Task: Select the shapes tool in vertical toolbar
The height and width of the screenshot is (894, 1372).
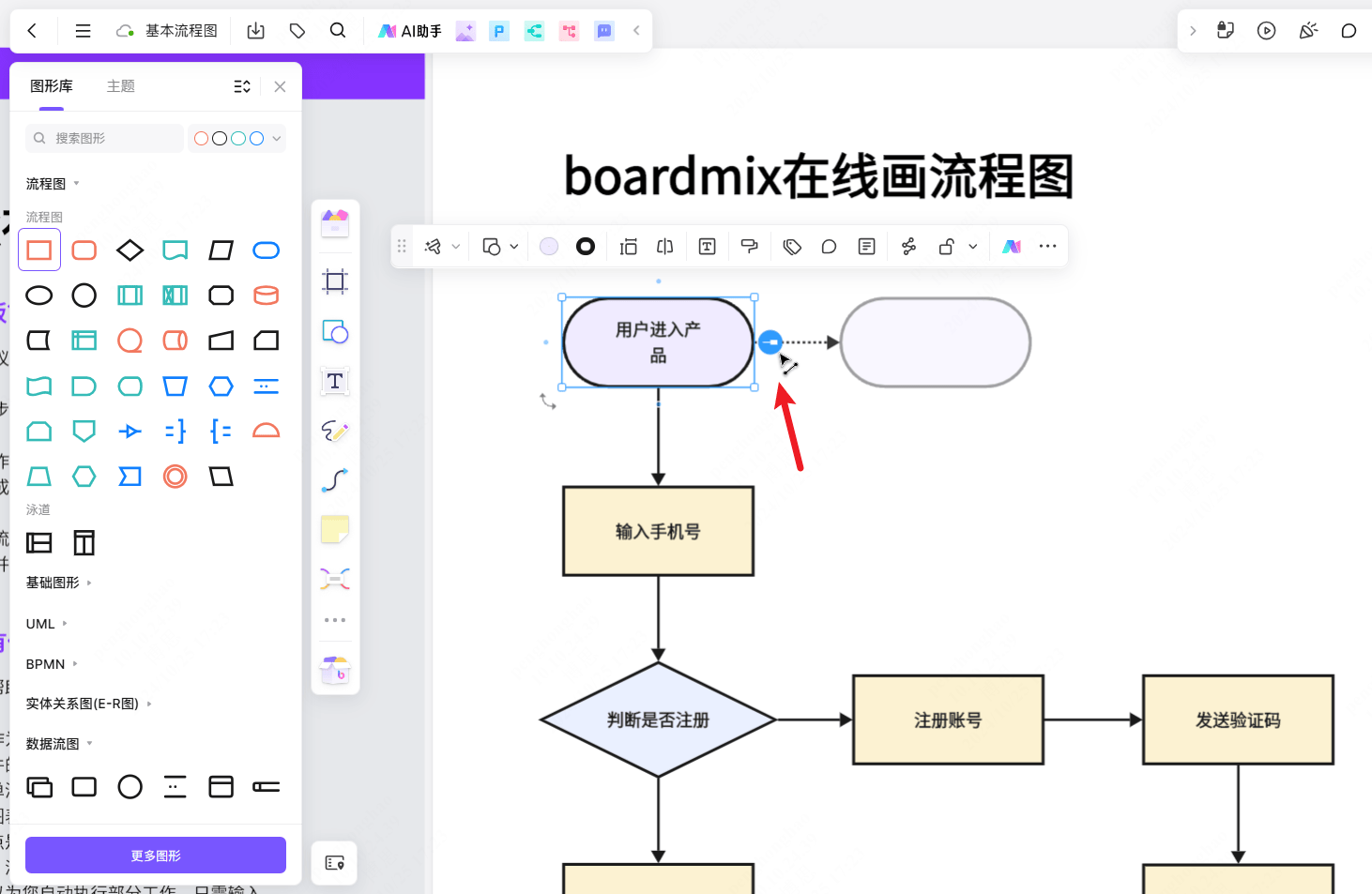Action: coord(335,332)
